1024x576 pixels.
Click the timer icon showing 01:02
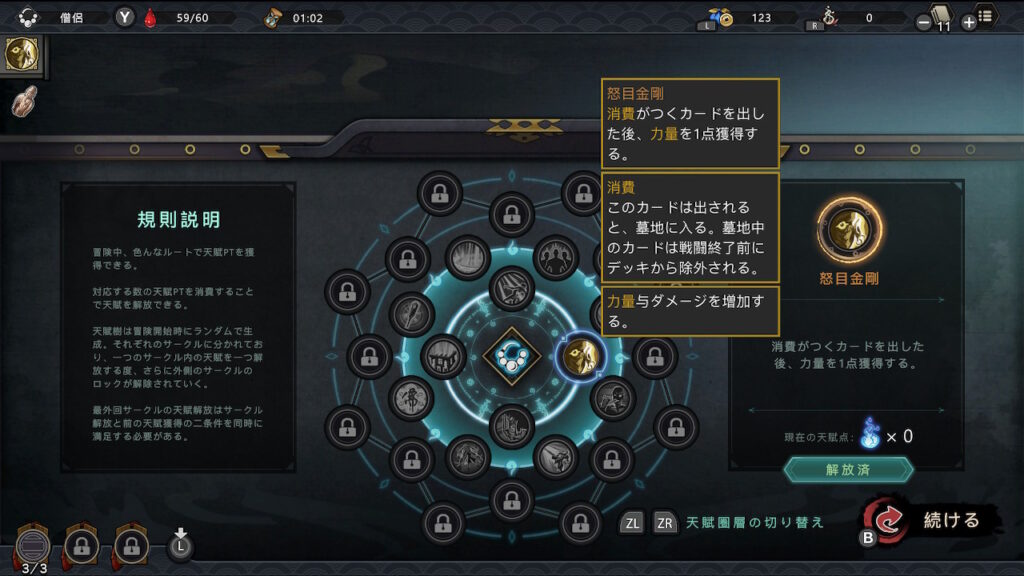pyautogui.click(x=272, y=18)
